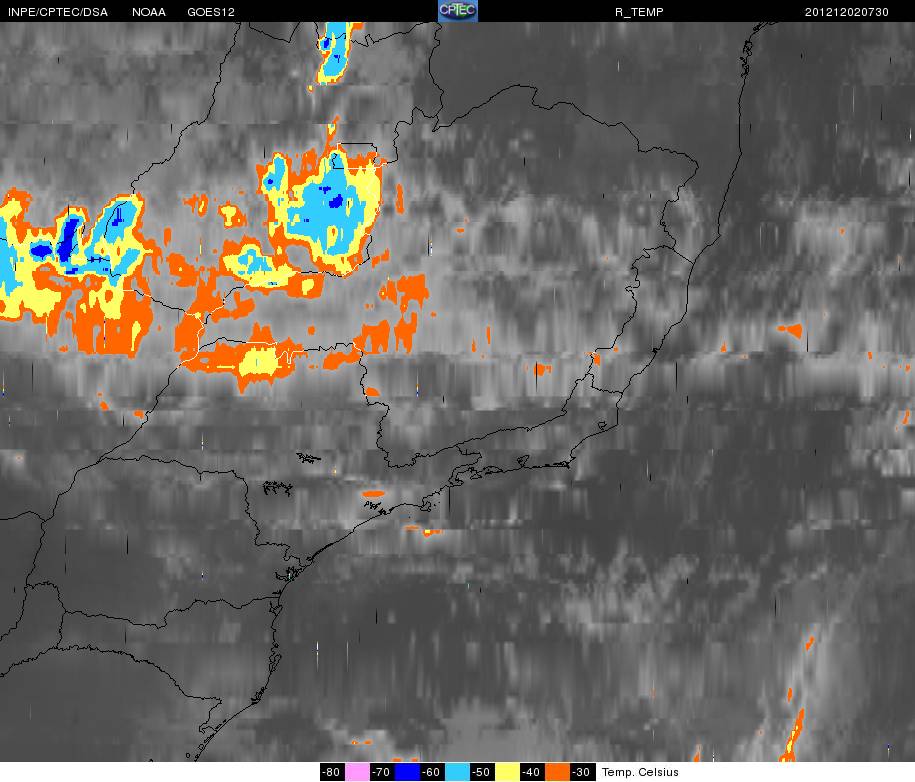Screen dimensions: 915x782
Task: Select the pink -80 to -70 legend swatch
Action: tap(357, 772)
